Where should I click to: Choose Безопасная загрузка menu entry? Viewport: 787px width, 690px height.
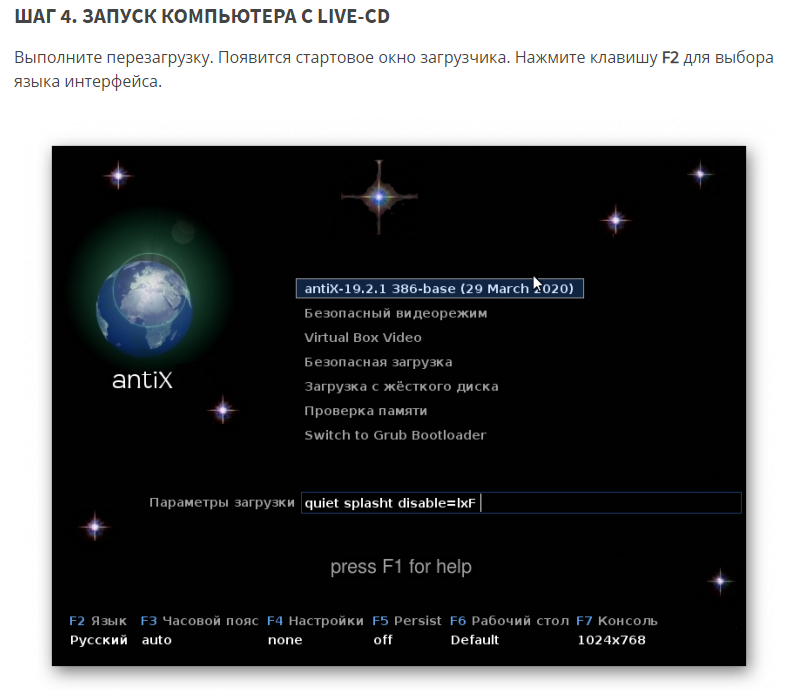[378, 362]
